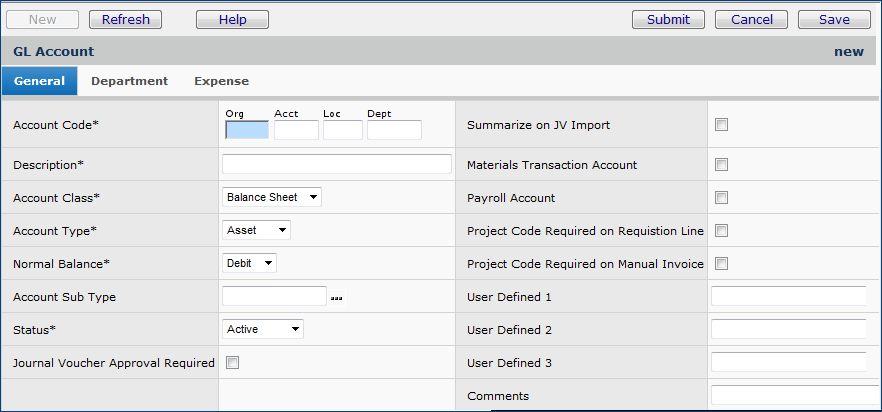The image size is (882, 412).
Task: Enable Materials Transaction Account checkbox
Action: (722, 165)
